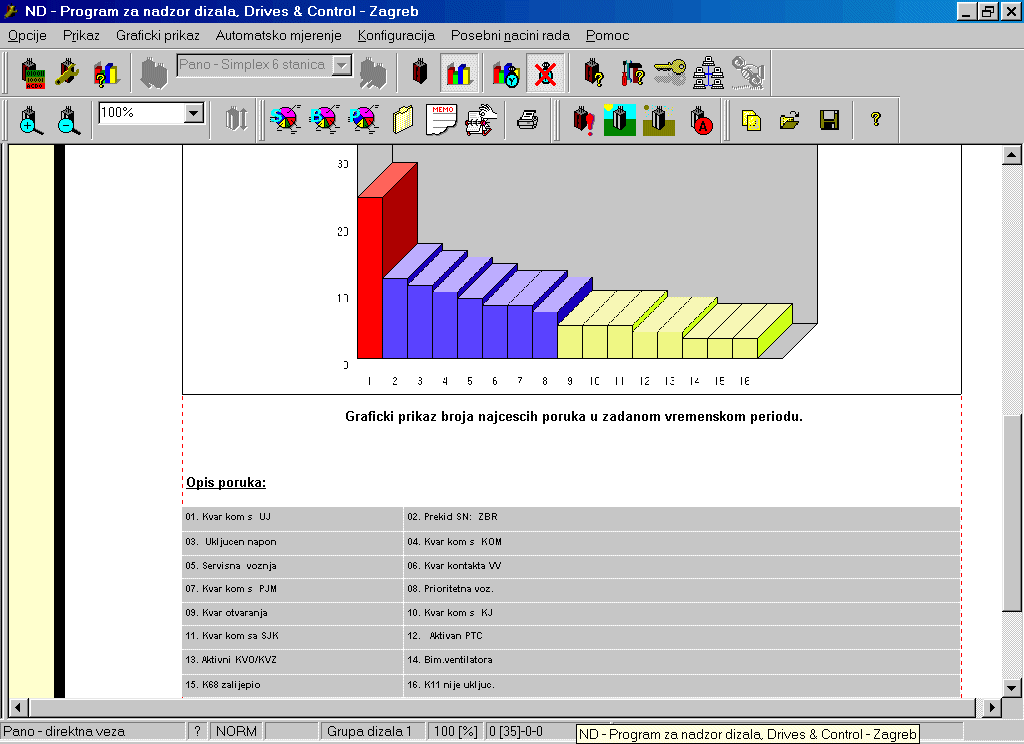Open the Automatsko mjerenje menu
1024x744 pixels.
coord(278,35)
